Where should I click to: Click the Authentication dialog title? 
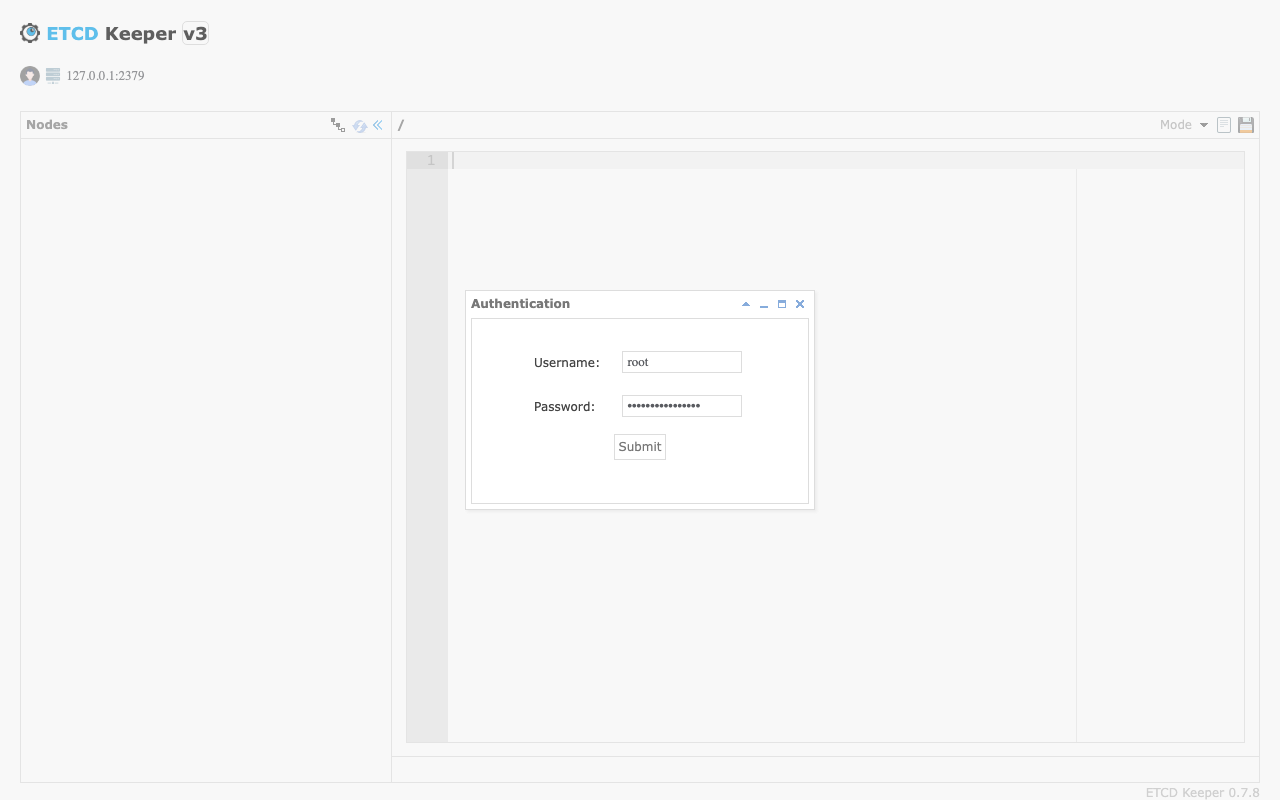coord(520,304)
